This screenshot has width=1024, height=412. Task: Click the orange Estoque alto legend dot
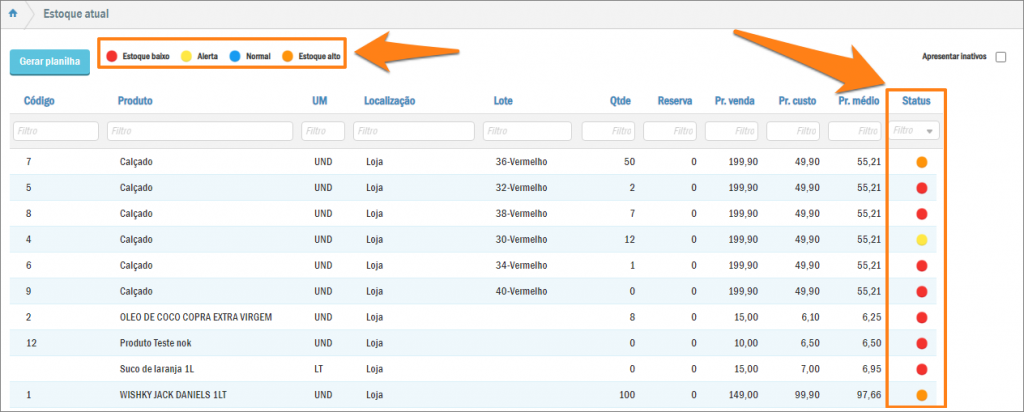tap(287, 57)
